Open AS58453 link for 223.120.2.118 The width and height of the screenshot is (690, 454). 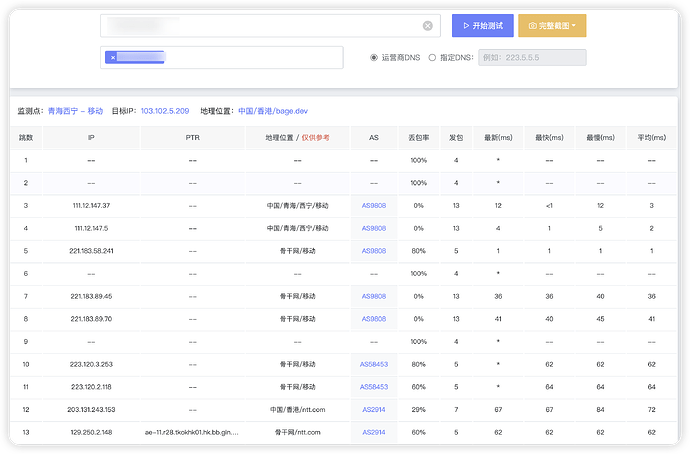pos(374,387)
